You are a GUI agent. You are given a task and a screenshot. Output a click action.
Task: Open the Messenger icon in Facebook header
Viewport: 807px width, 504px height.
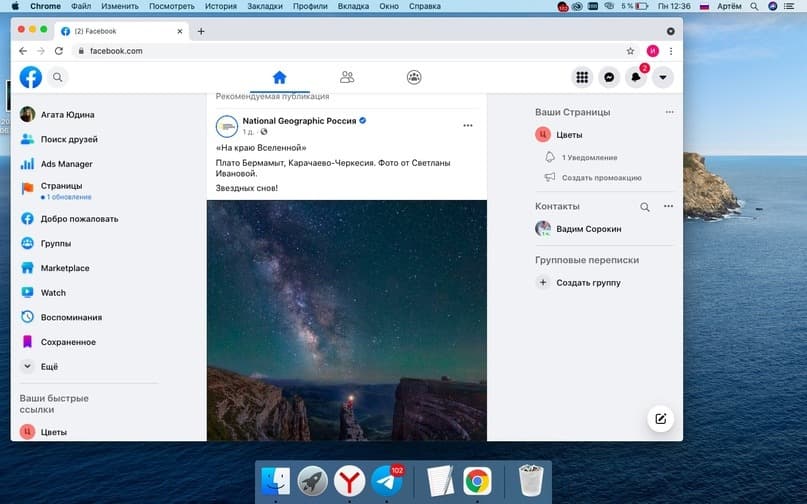(x=609, y=77)
